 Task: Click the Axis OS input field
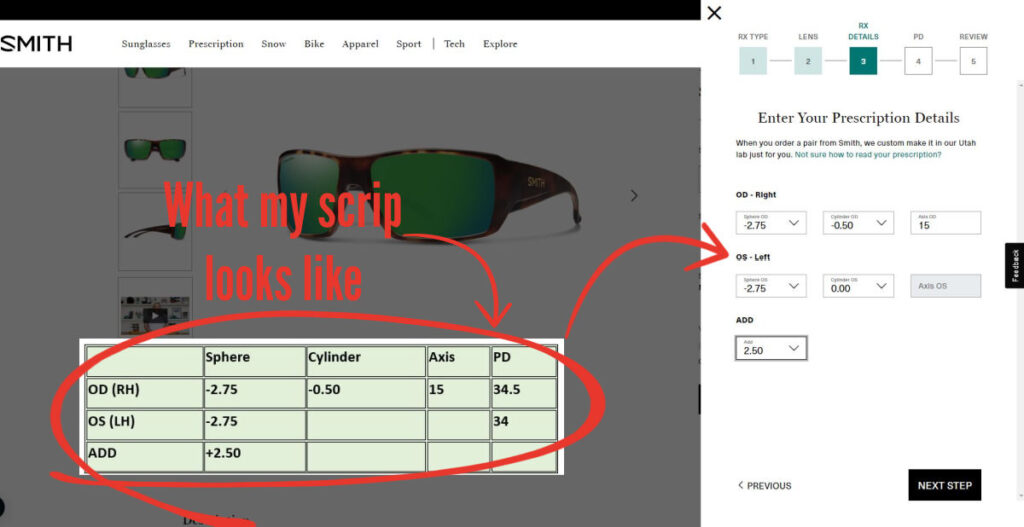pos(946,286)
